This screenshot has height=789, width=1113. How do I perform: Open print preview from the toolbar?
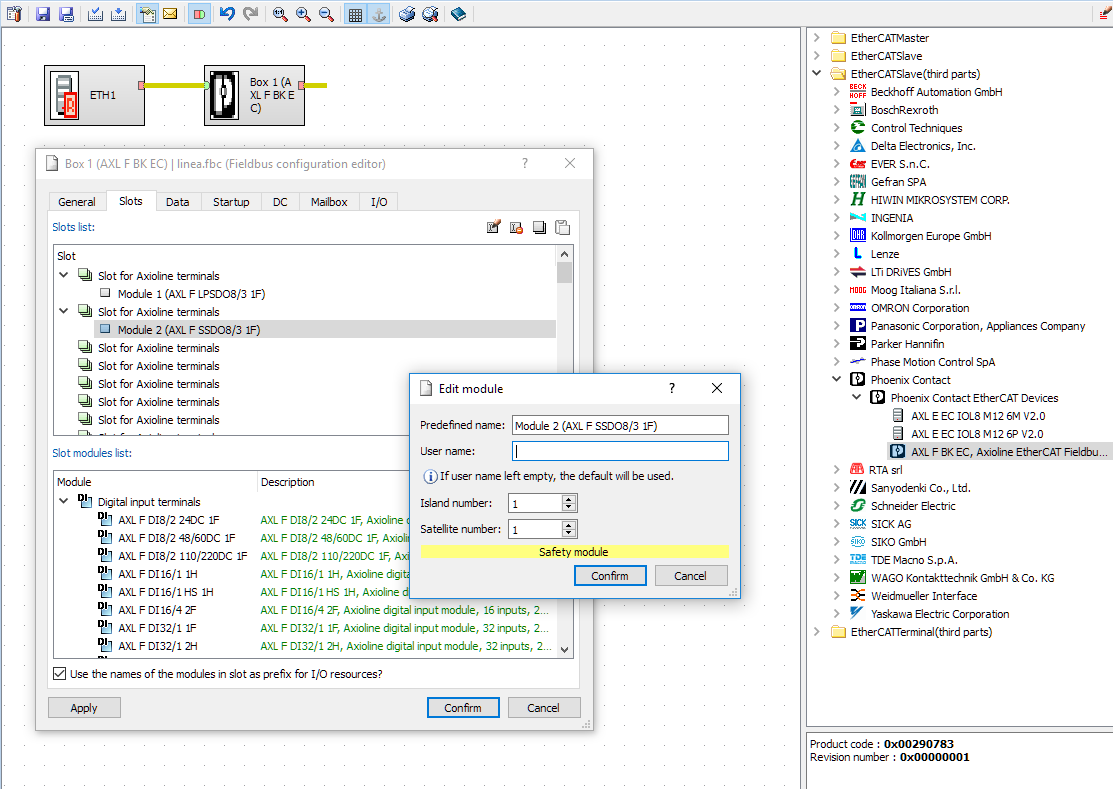(x=430, y=13)
